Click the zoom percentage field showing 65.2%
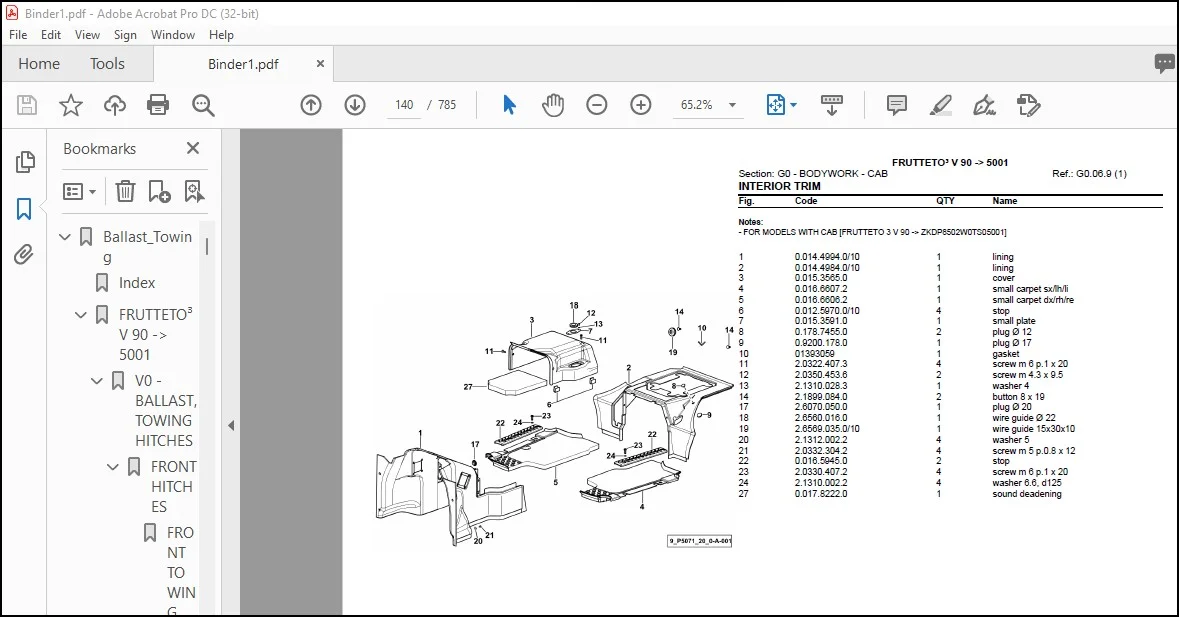The image size is (1179, 617). point(696,105)
